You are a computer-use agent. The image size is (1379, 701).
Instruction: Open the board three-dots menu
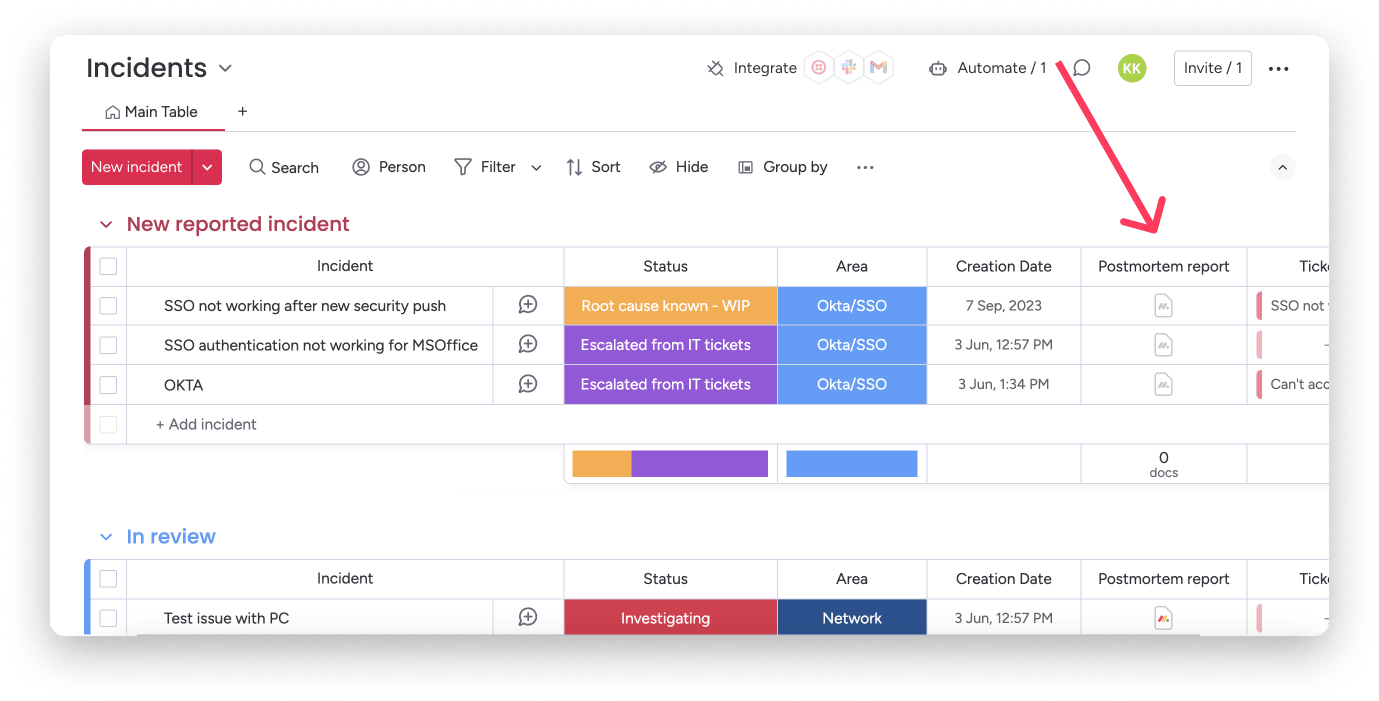[x=1278, y=68]
